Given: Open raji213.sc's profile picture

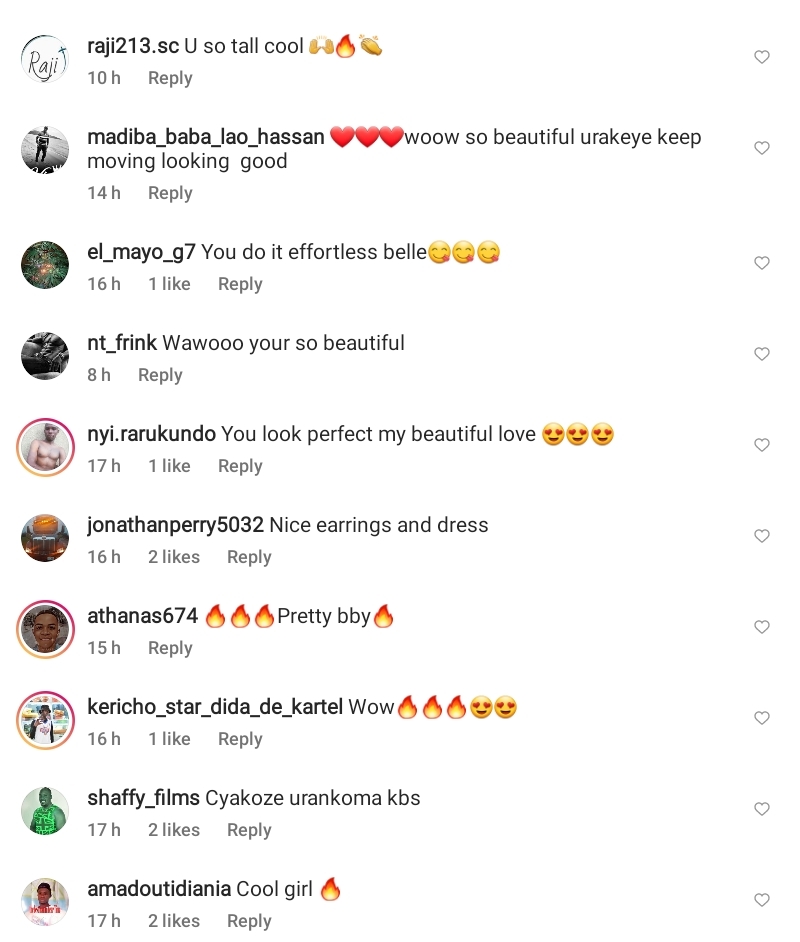Looking at the screenshot, I should [45, 58].
